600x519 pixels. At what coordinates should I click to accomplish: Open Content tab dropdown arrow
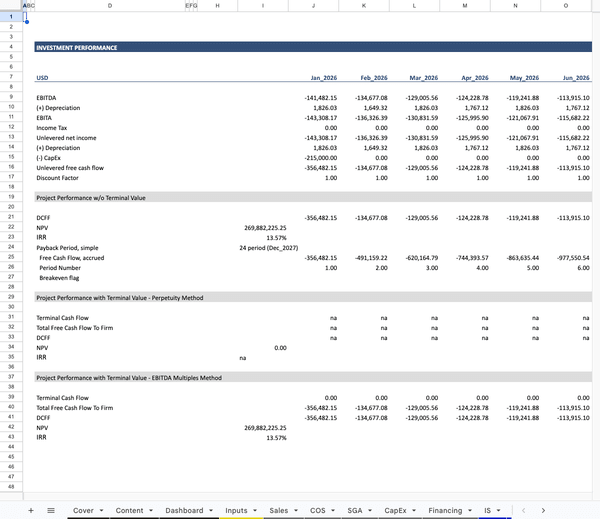[x=151, y=511]
